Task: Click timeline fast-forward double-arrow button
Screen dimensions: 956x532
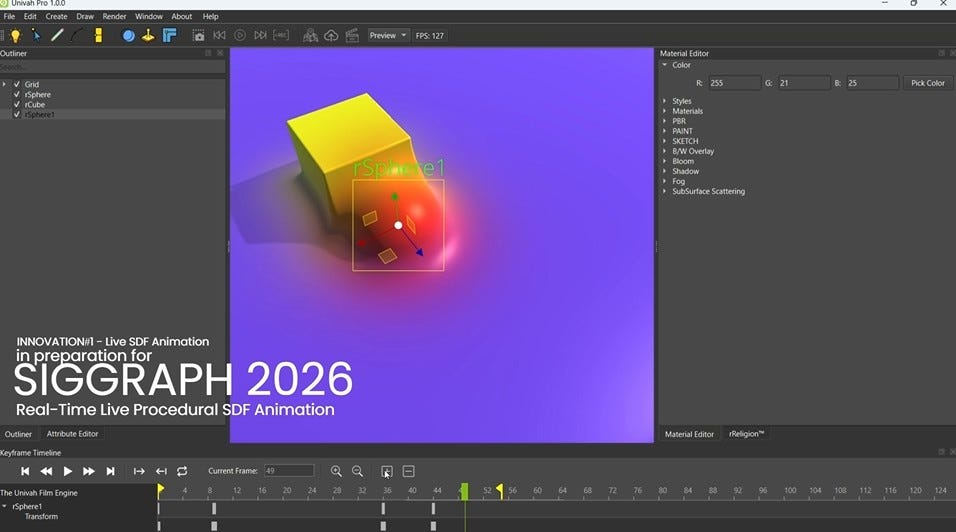Action: coord(88,471)
